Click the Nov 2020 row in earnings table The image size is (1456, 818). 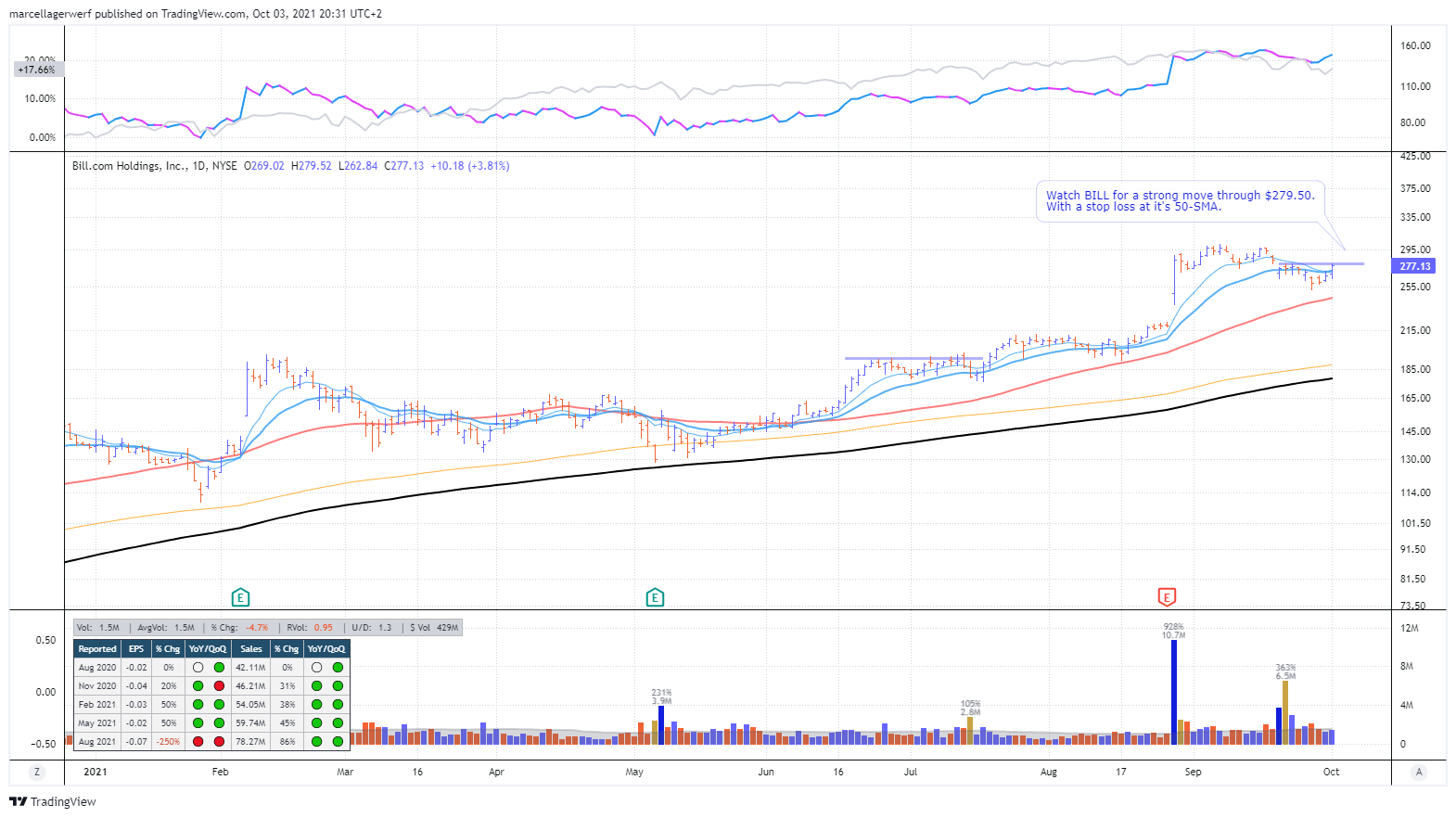tap(211, 686)
